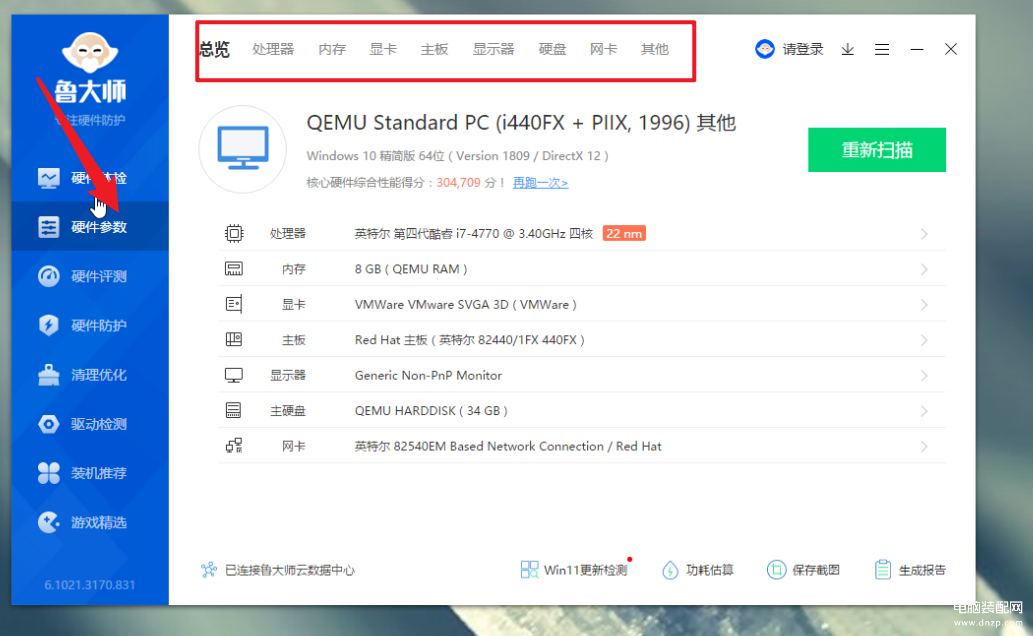Expand the 主硬盘 row chevron
Viewport: 1033px width, 636px height.
(924, 411)
